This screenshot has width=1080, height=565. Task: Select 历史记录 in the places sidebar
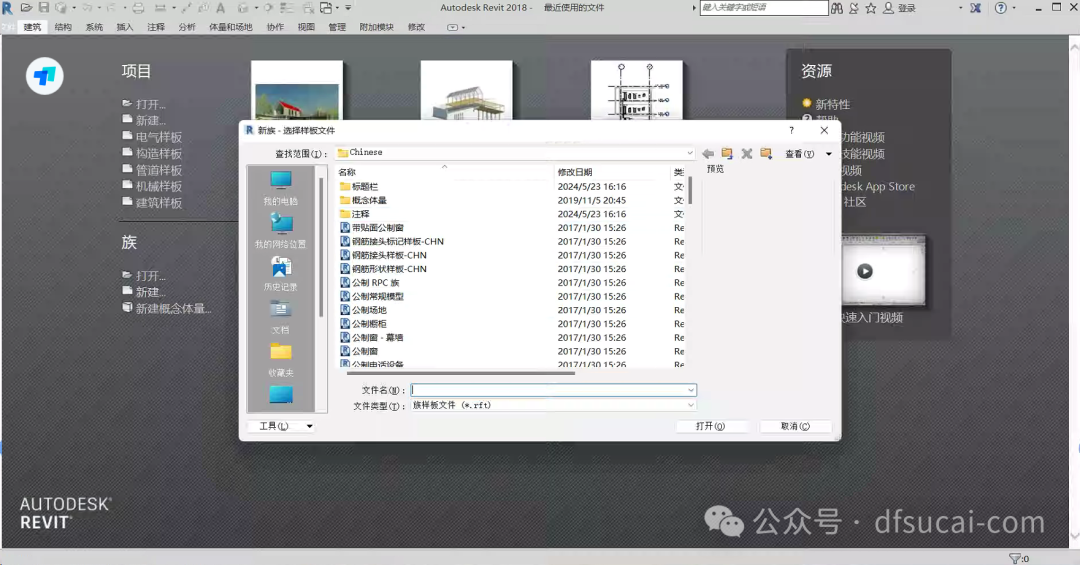pyautogui.click(x=280, y=274)
